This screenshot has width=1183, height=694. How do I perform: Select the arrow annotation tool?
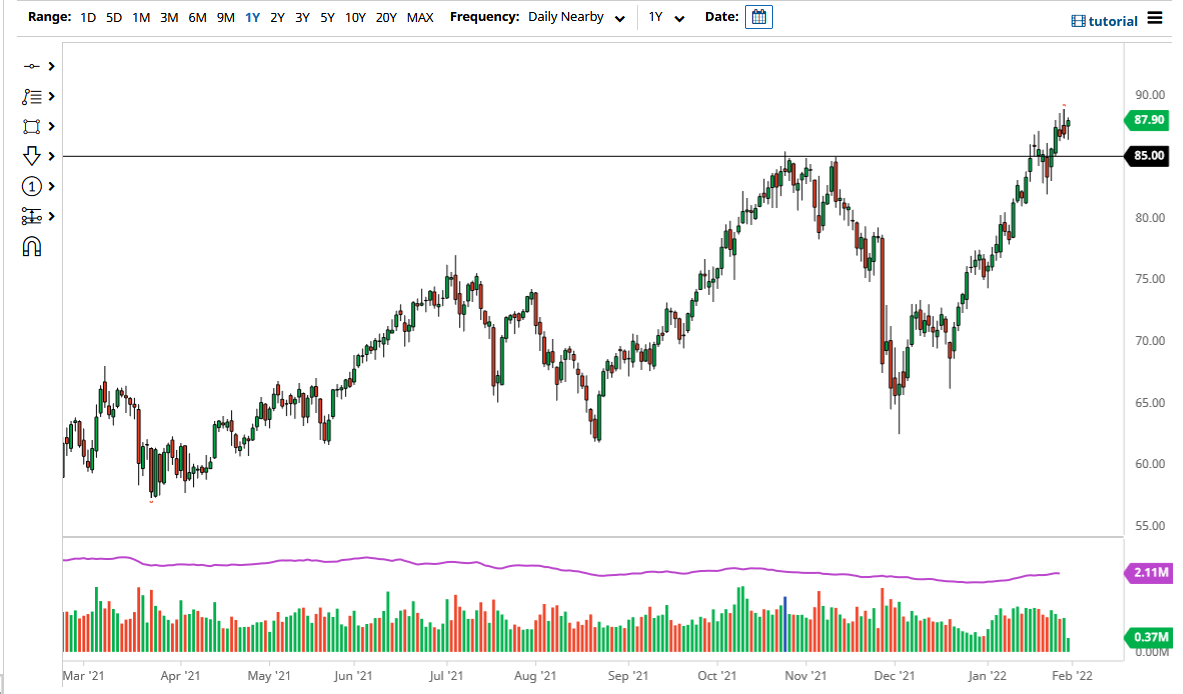tap(32, 156)
